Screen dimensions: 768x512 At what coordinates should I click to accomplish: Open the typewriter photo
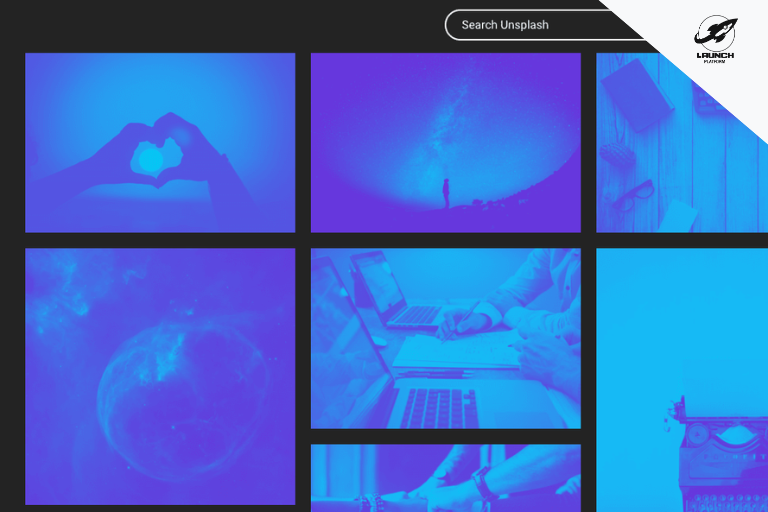[682, 380]
